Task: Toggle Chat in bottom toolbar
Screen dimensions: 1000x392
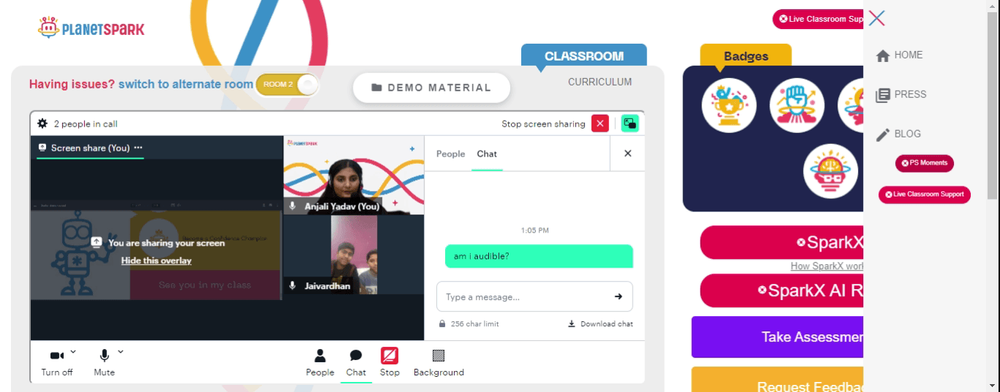Action: (356, 363)
